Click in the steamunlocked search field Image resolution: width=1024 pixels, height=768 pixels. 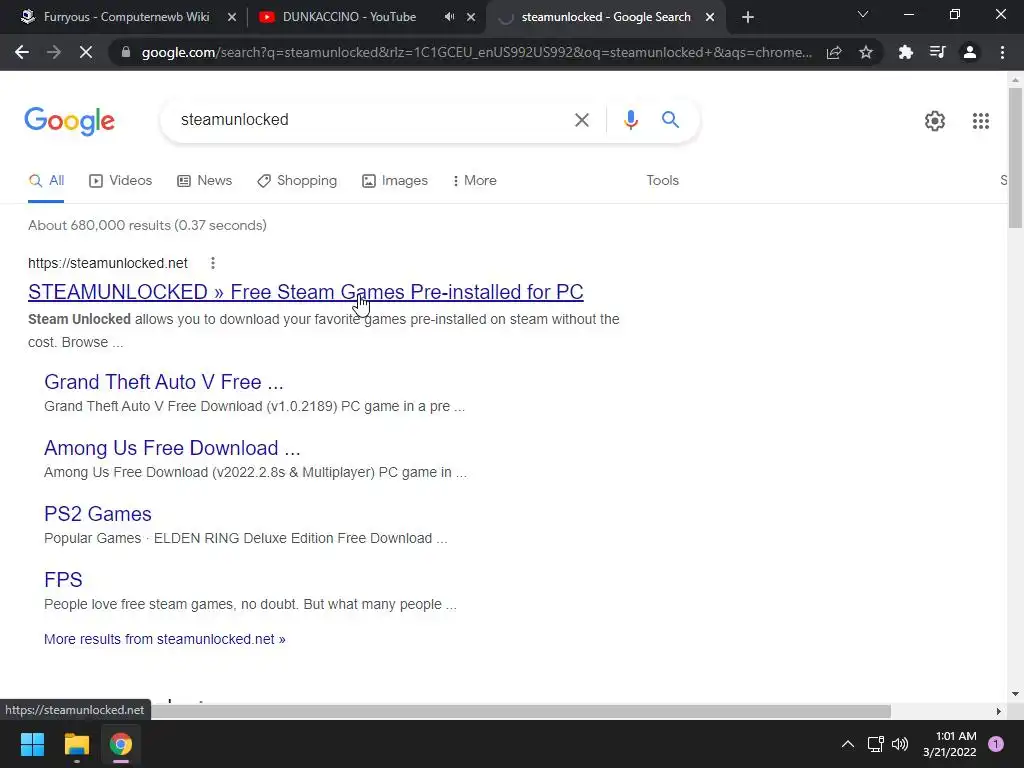(372, 120)
